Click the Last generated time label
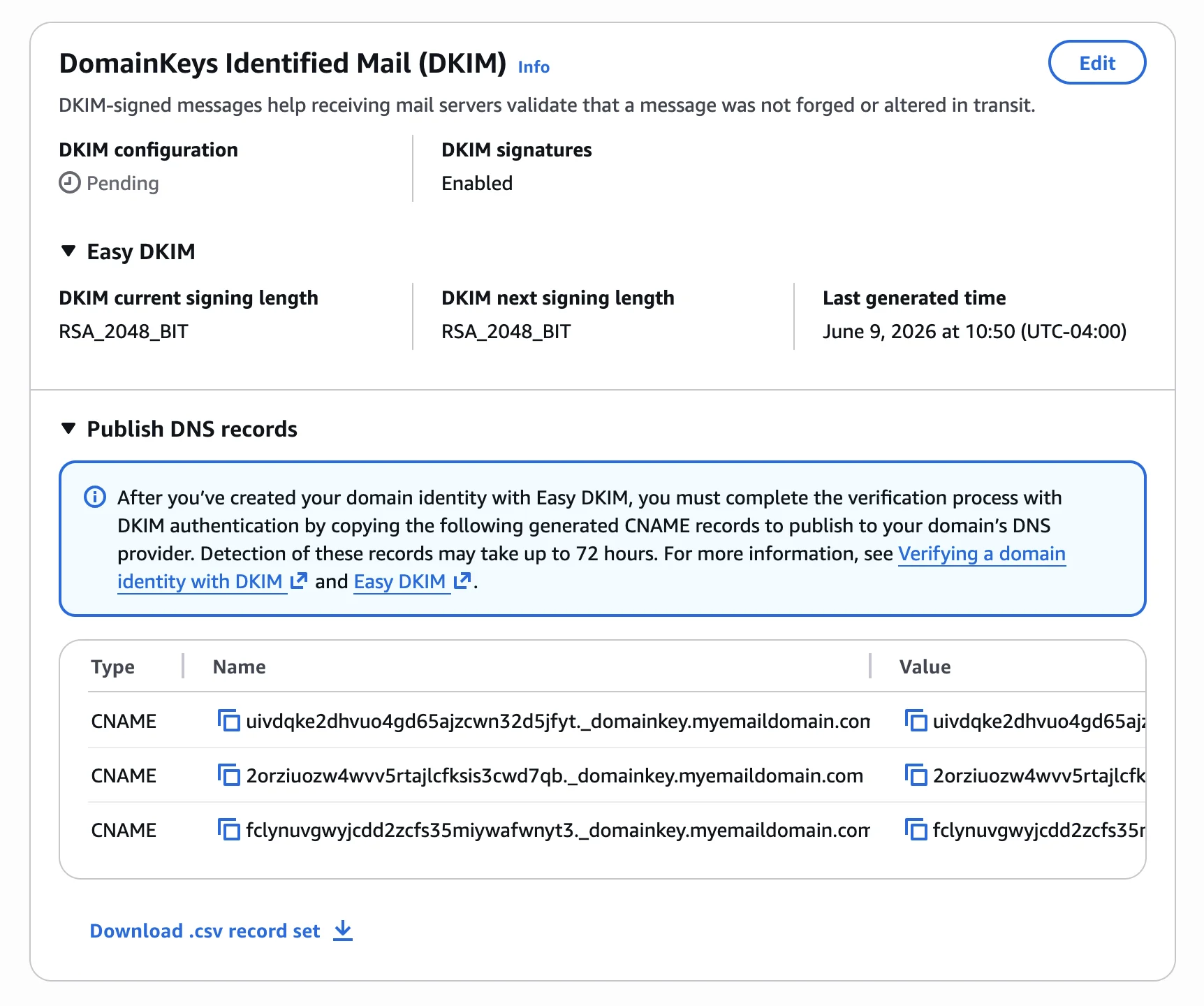1204x1006 pixels. coord(914,298)
